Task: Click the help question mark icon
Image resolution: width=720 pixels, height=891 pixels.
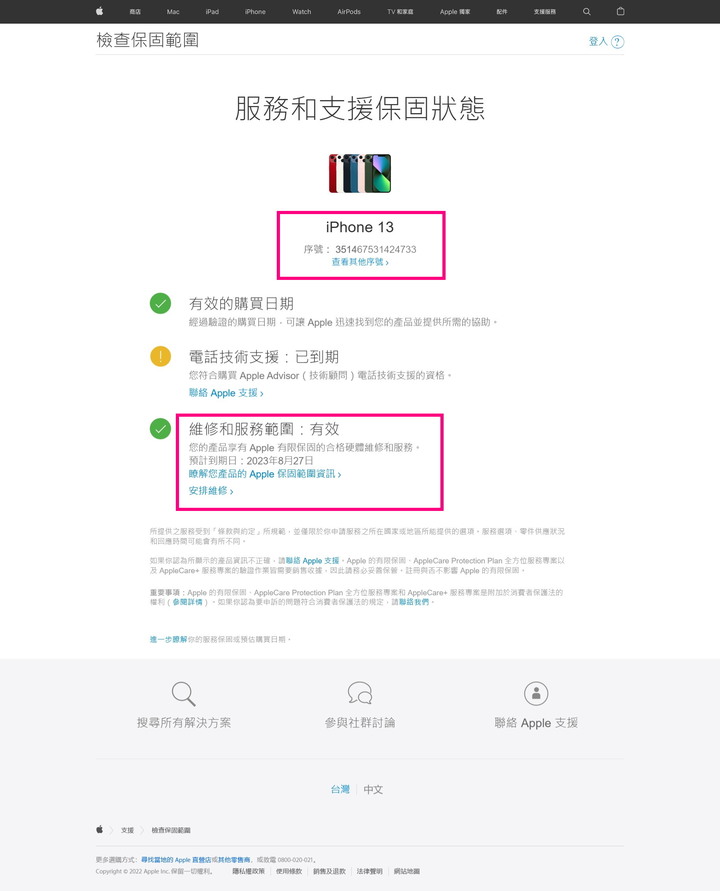Action: 617,41
